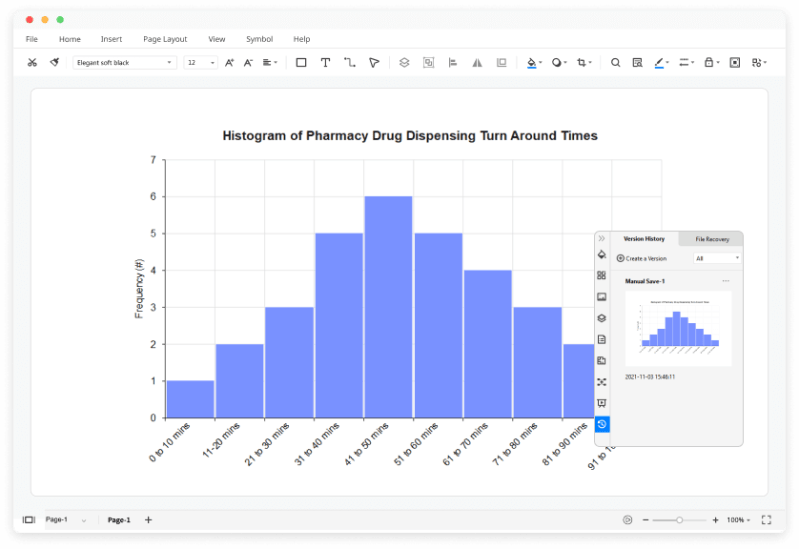The image size is (799, 549).
Task: Open the Manual Save-1 more options ellipsis
Action: point(726,281)
